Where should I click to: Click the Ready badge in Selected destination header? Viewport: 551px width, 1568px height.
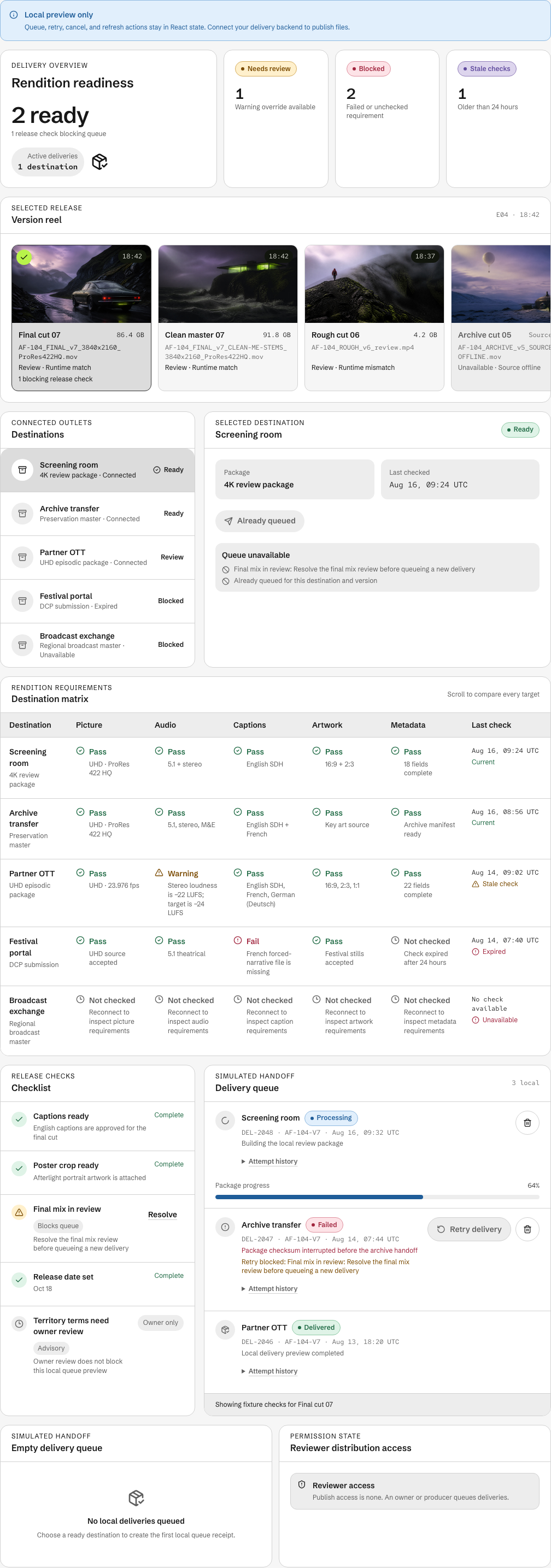point(520,430)
